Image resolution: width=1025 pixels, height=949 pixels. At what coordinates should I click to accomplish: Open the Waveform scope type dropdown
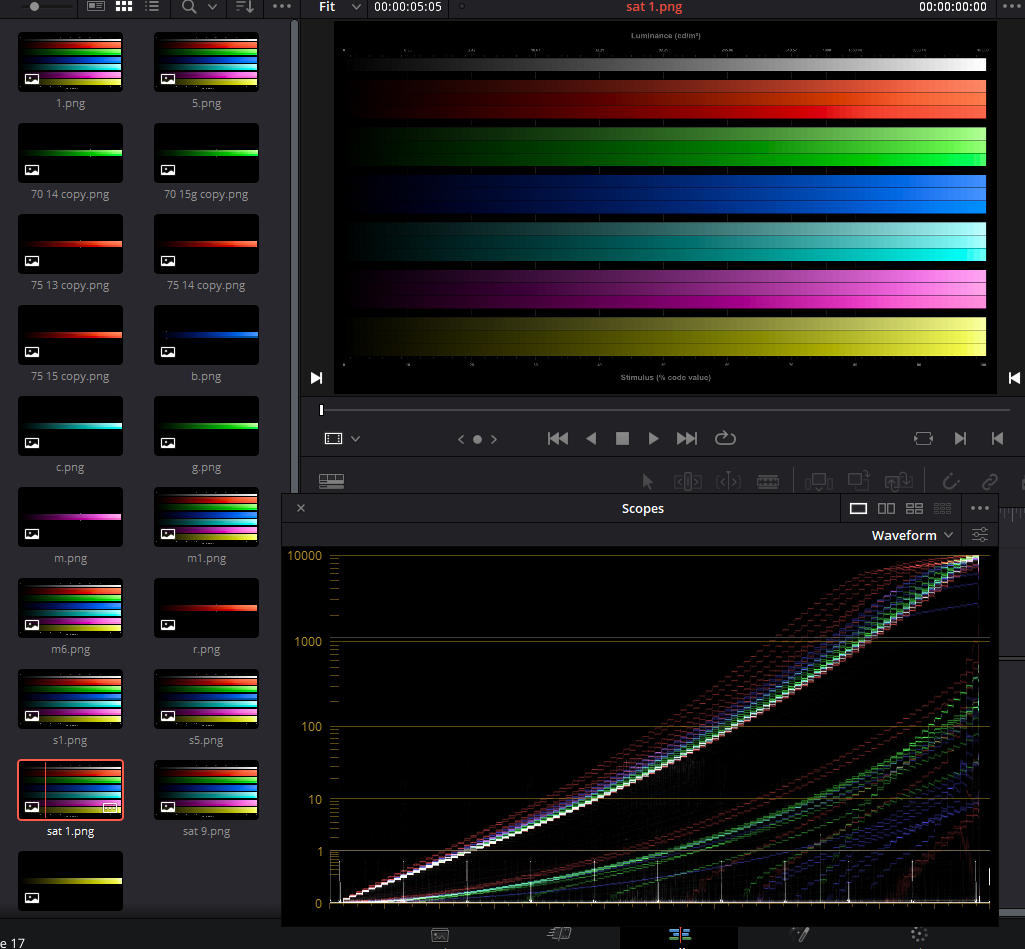pyautogui.click(x=911, y=535)
